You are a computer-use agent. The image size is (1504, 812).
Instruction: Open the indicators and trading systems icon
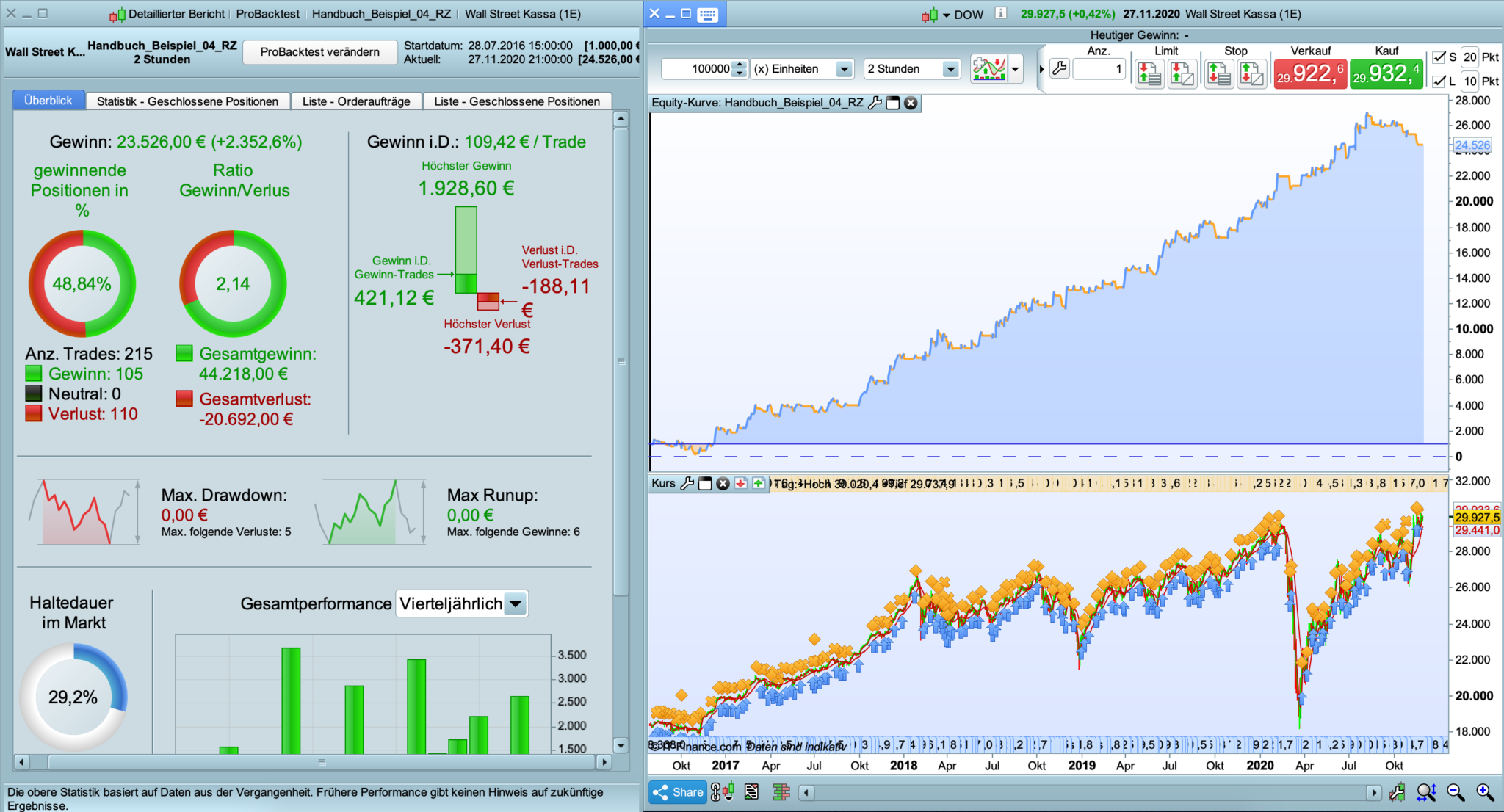click(988, 69)
